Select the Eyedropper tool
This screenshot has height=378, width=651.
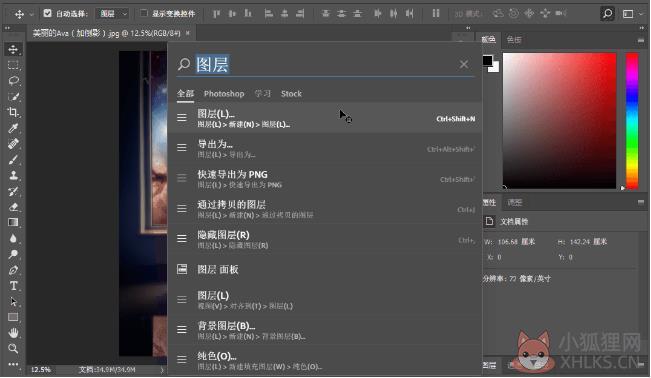13,128
